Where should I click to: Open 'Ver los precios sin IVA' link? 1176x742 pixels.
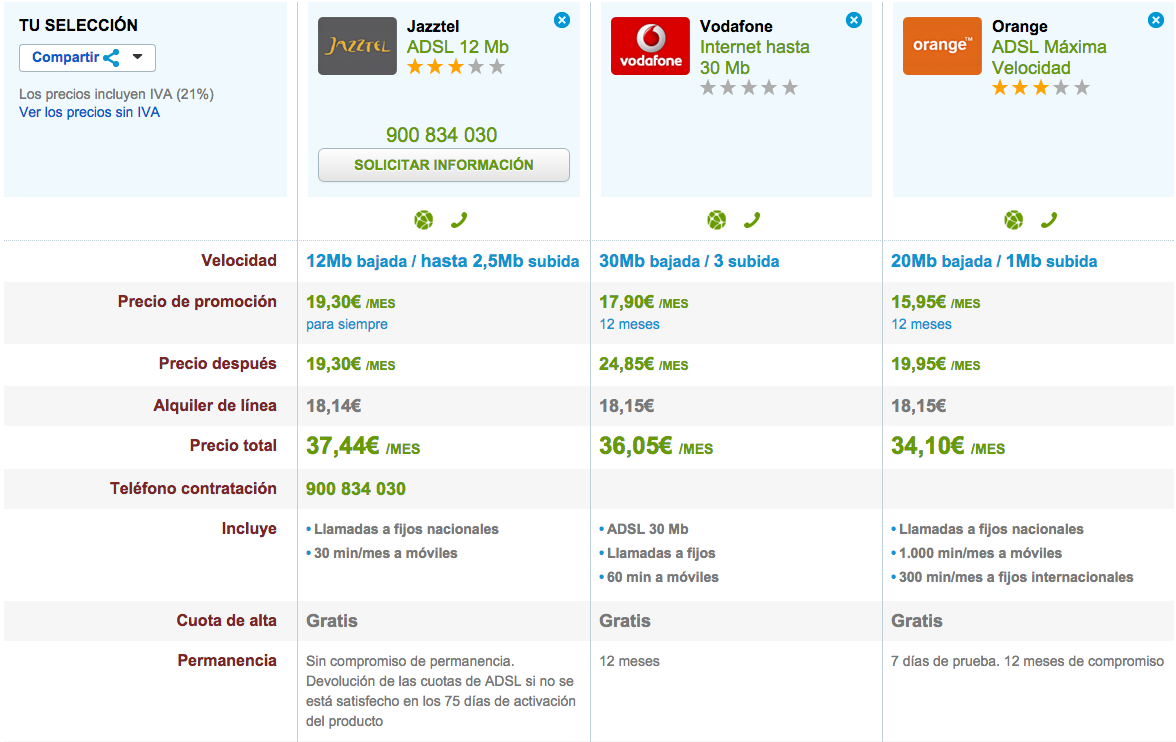pyautogui.click(x=89, y=113)
